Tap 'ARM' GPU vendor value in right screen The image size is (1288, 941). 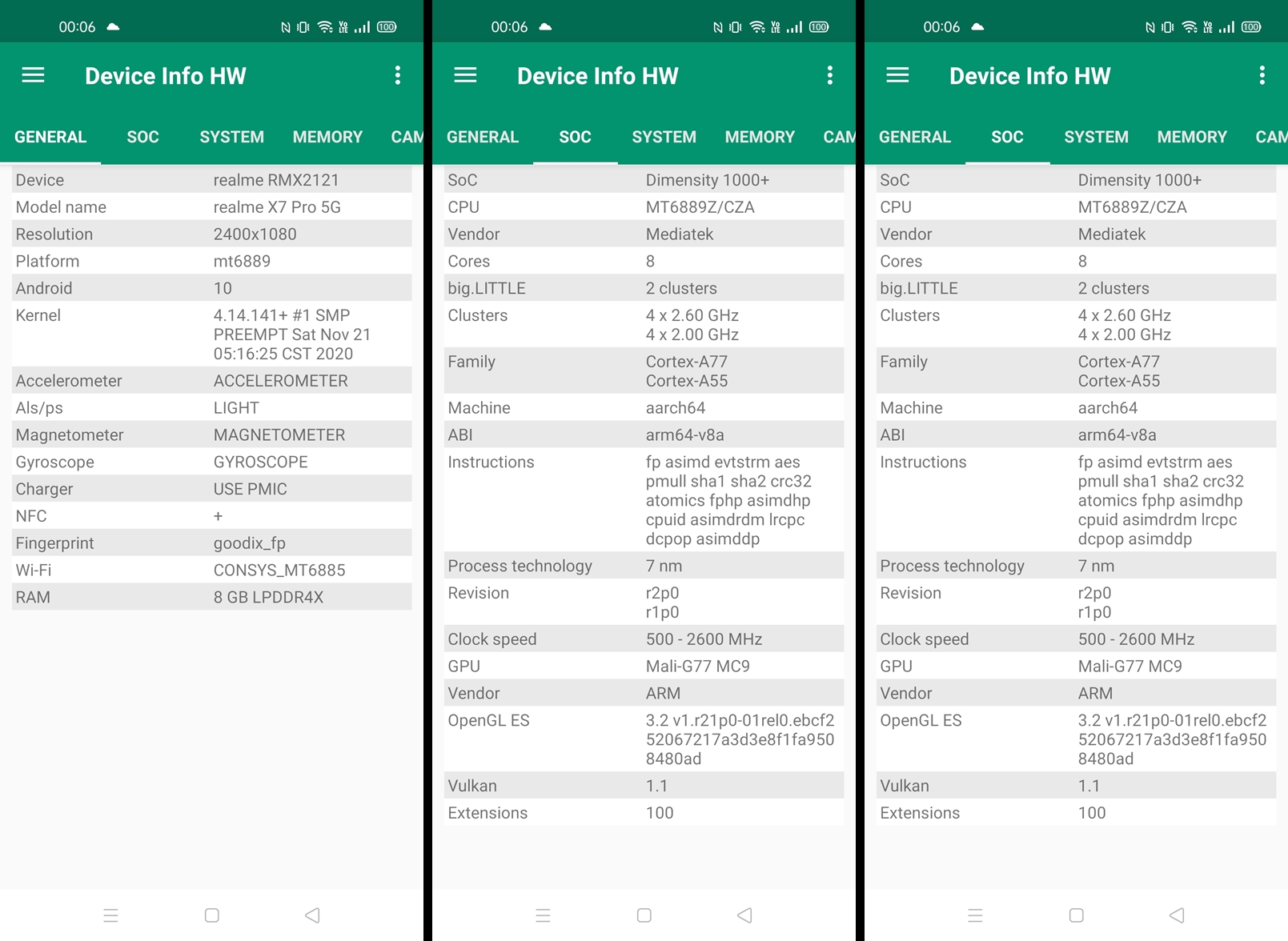(x=1095, y=694)
